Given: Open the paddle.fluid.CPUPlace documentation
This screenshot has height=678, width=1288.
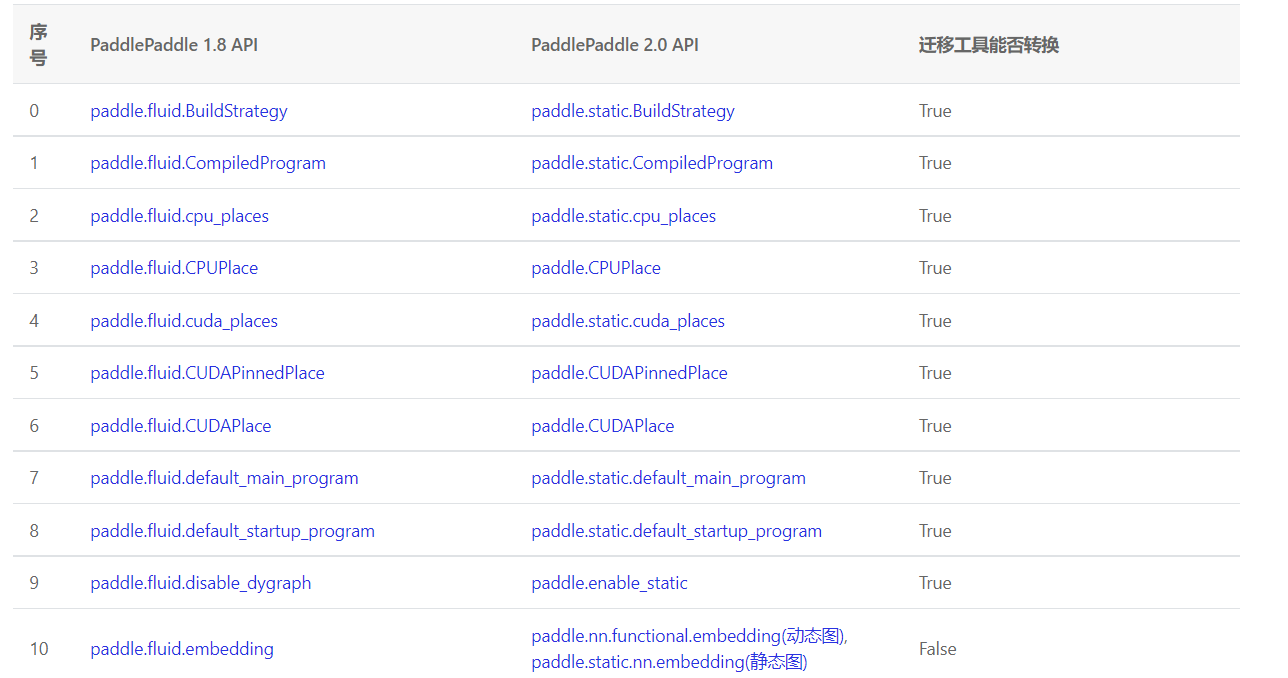Looking at the screenshot, I should pos(174,268).
